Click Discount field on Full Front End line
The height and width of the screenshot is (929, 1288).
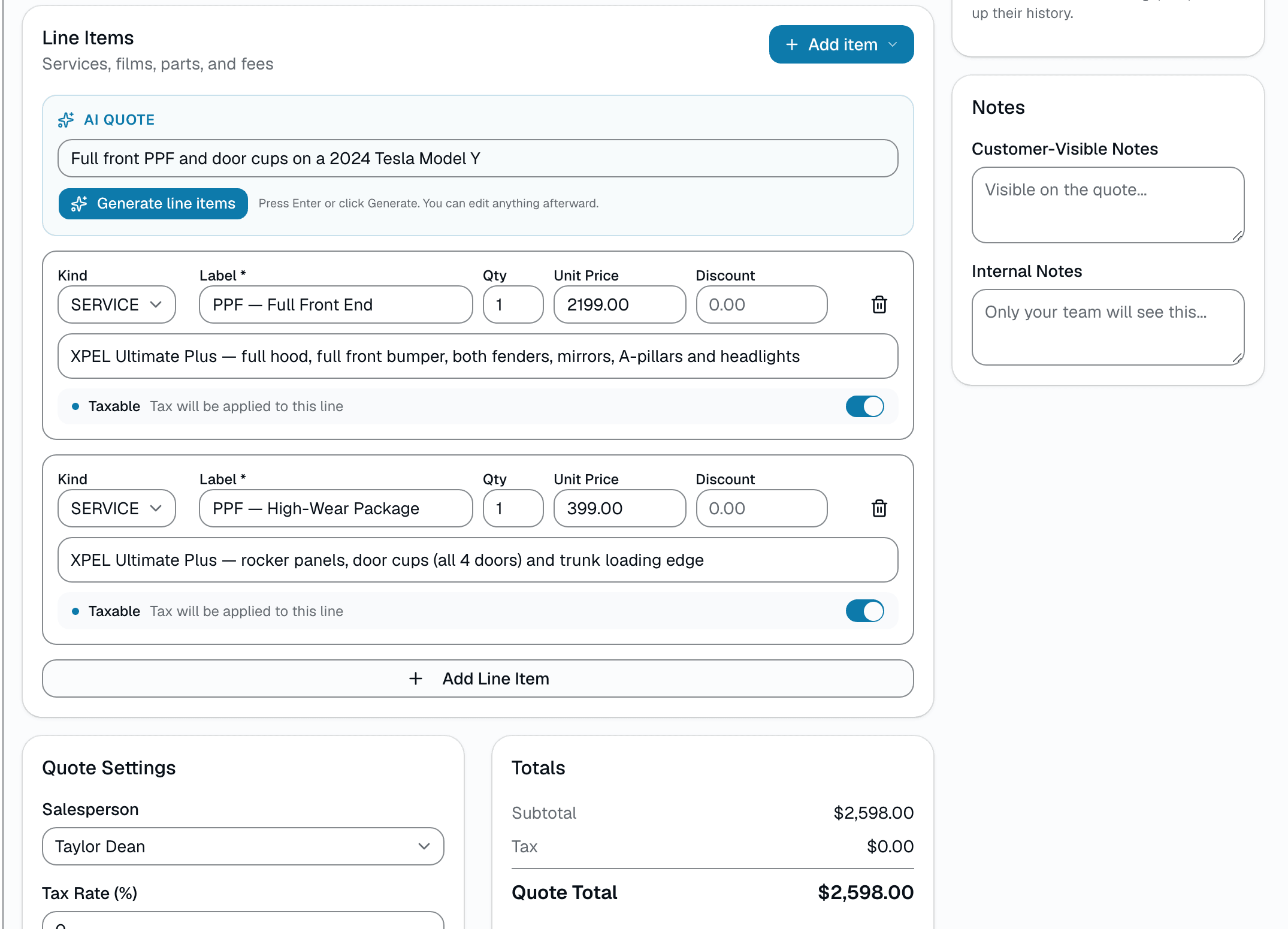pos(761,304)
